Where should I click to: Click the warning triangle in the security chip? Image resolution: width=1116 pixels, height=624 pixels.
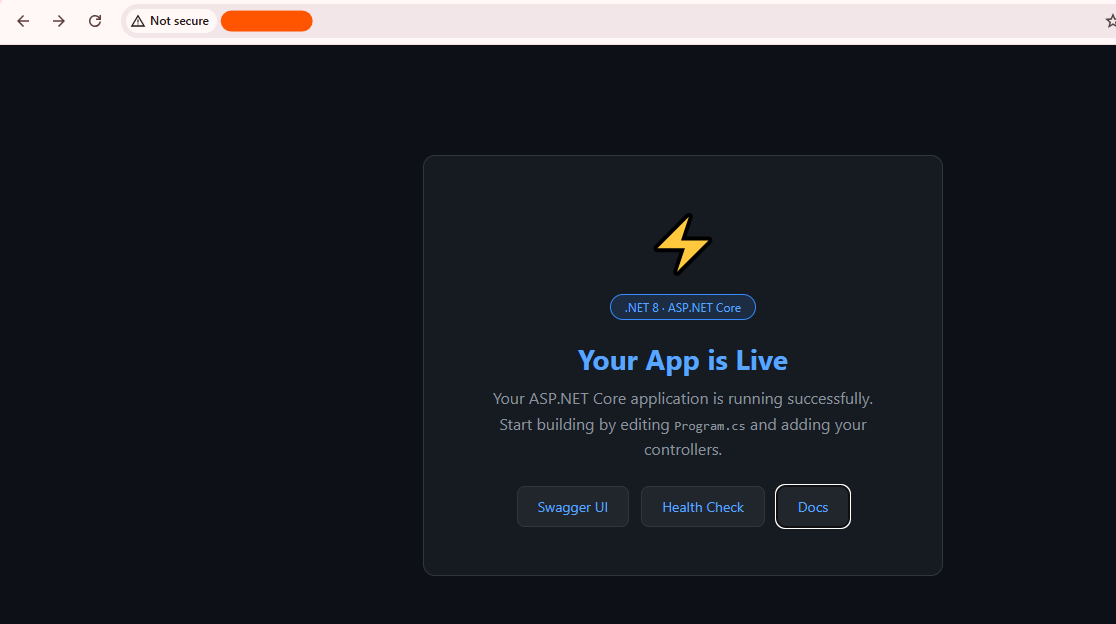(138, 21)
